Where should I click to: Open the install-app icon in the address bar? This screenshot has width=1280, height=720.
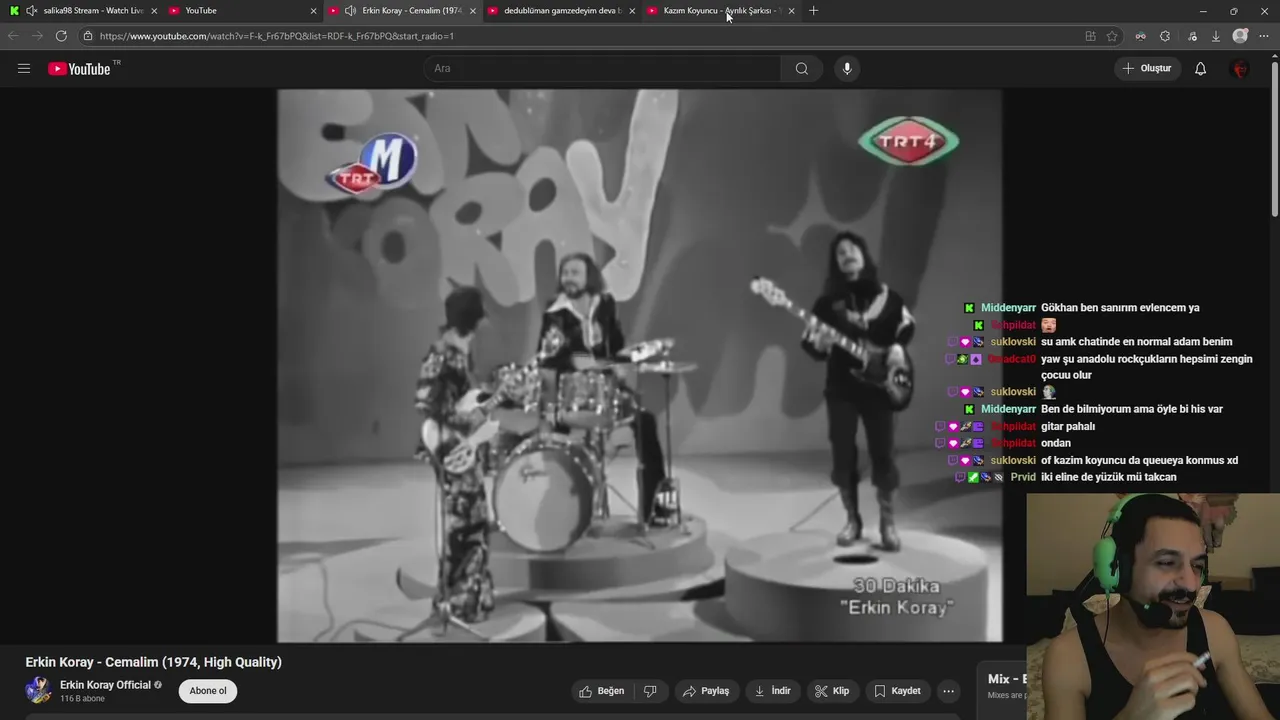pos(1091,36)
